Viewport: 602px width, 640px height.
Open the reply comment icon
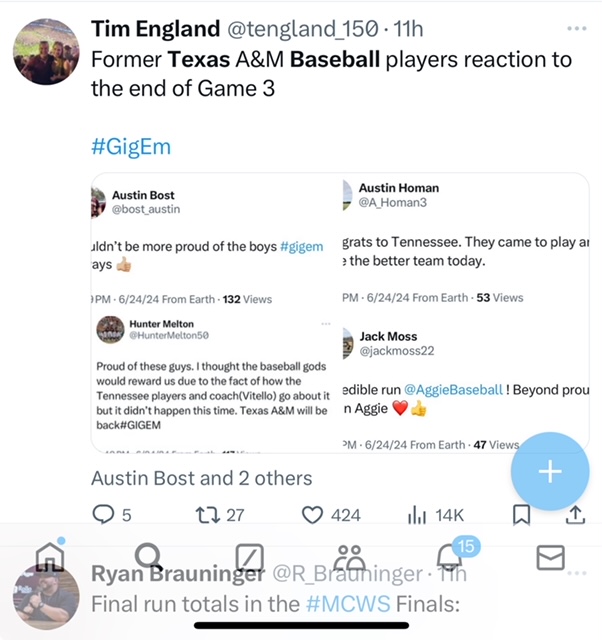point(104,515)
